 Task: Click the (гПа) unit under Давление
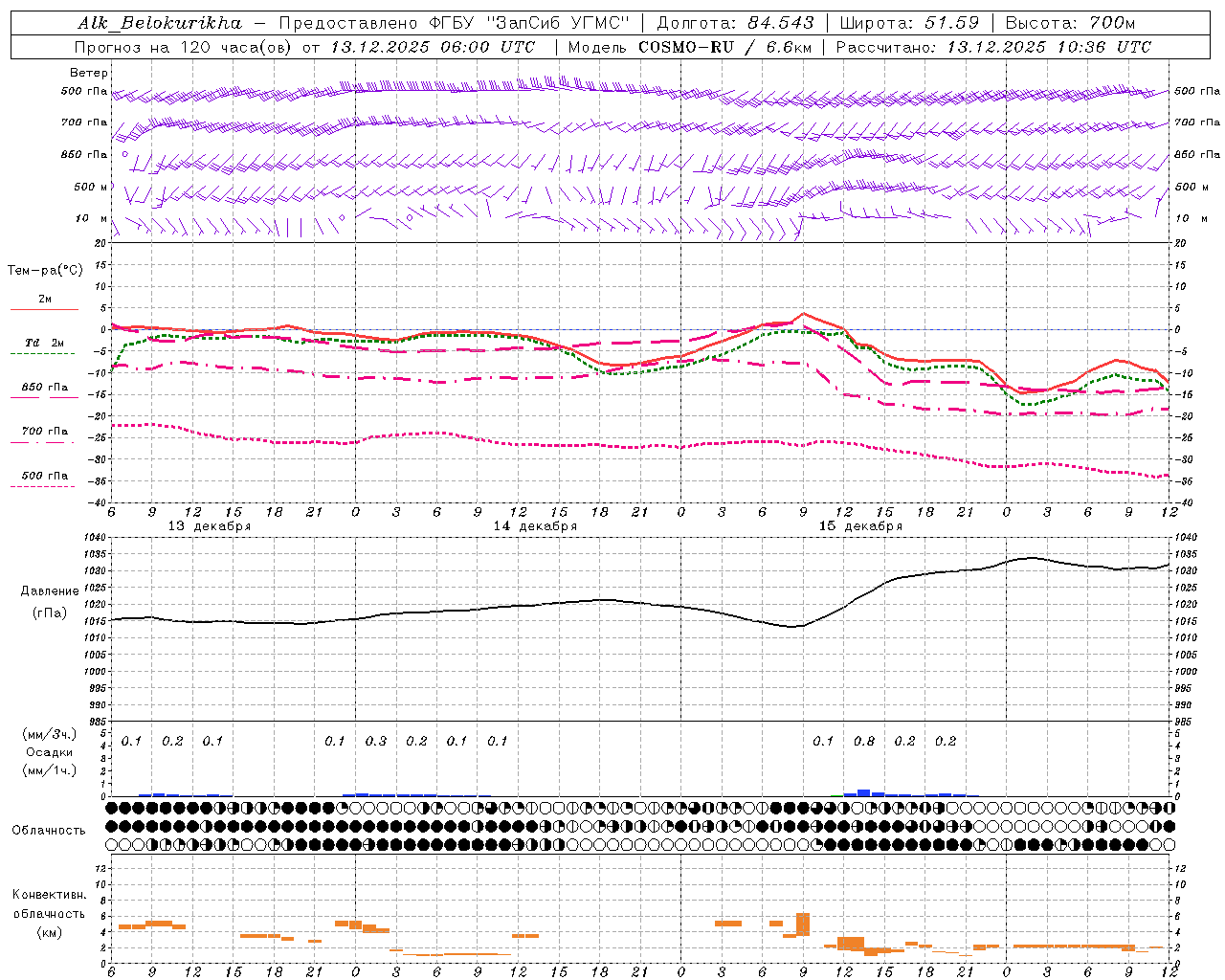(x=48, y=612)
